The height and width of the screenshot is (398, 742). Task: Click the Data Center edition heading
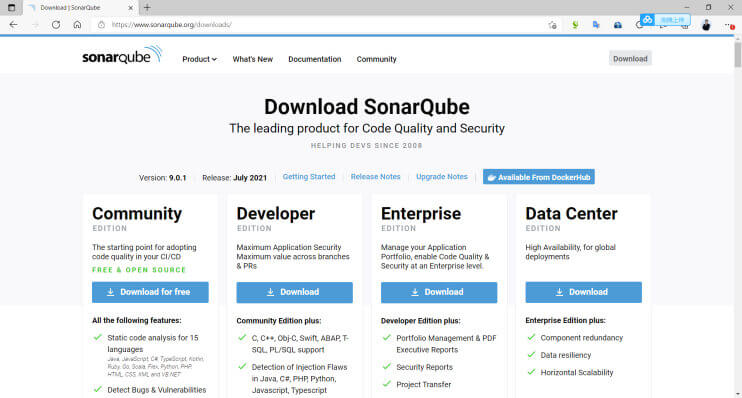coord(571,214)
